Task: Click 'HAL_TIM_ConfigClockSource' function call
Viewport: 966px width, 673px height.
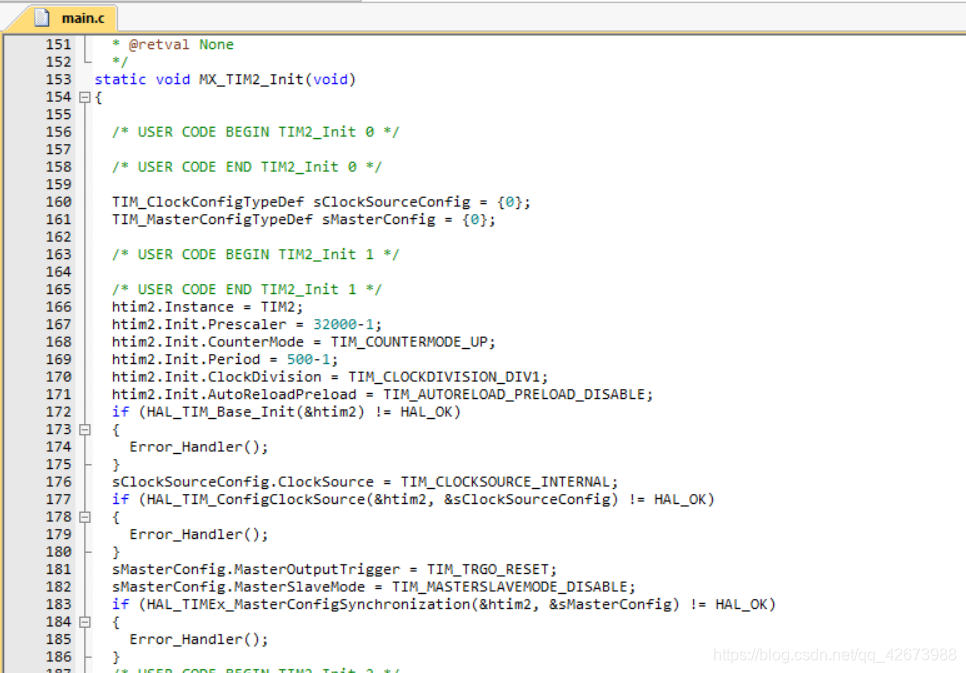Action: pos(256,499)
